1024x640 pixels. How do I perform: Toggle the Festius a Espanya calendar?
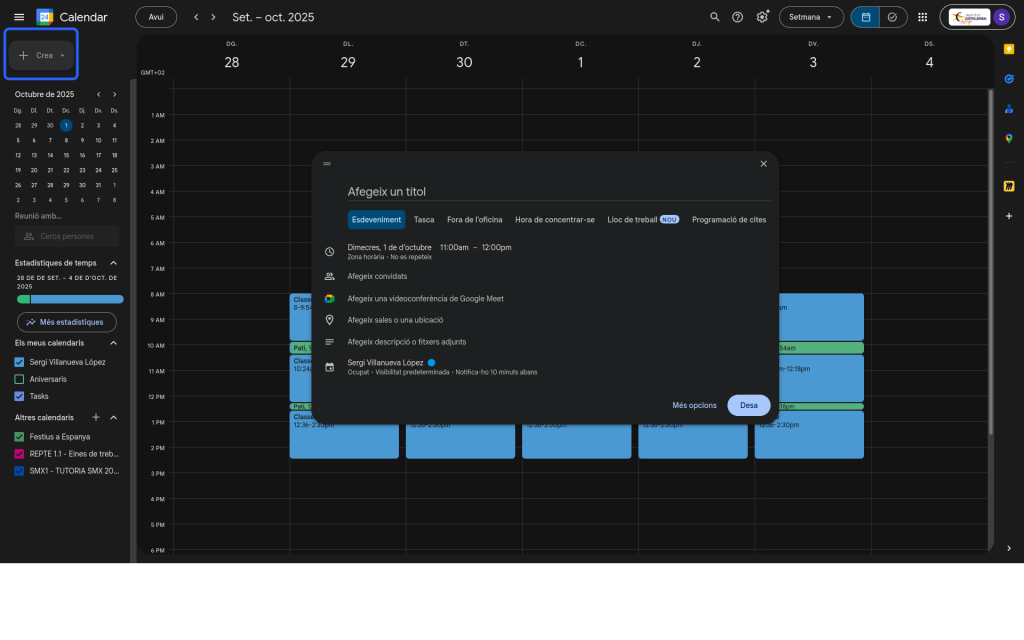(19, 437)
